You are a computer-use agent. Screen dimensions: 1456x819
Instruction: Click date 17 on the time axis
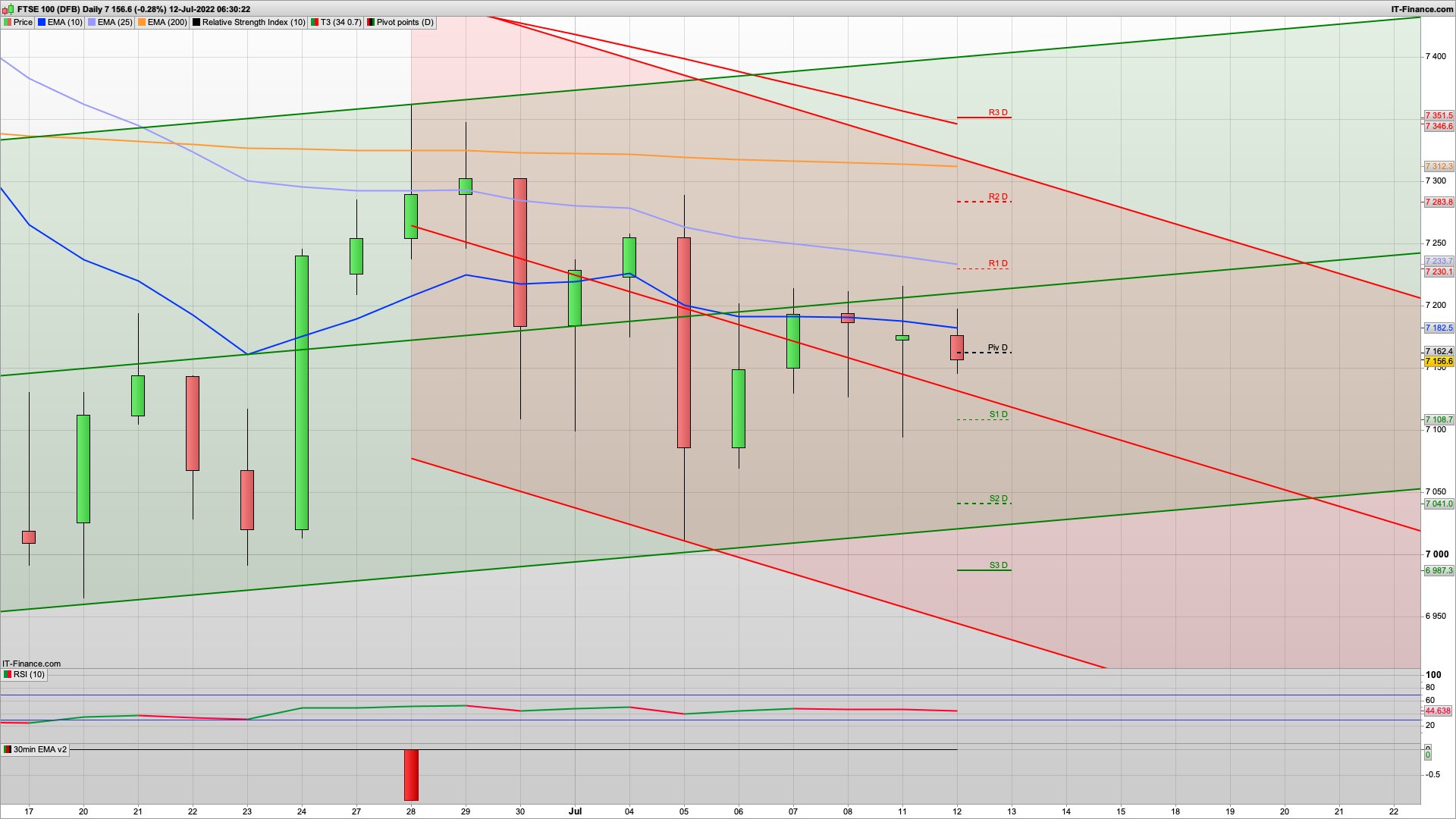pos(29,811)
